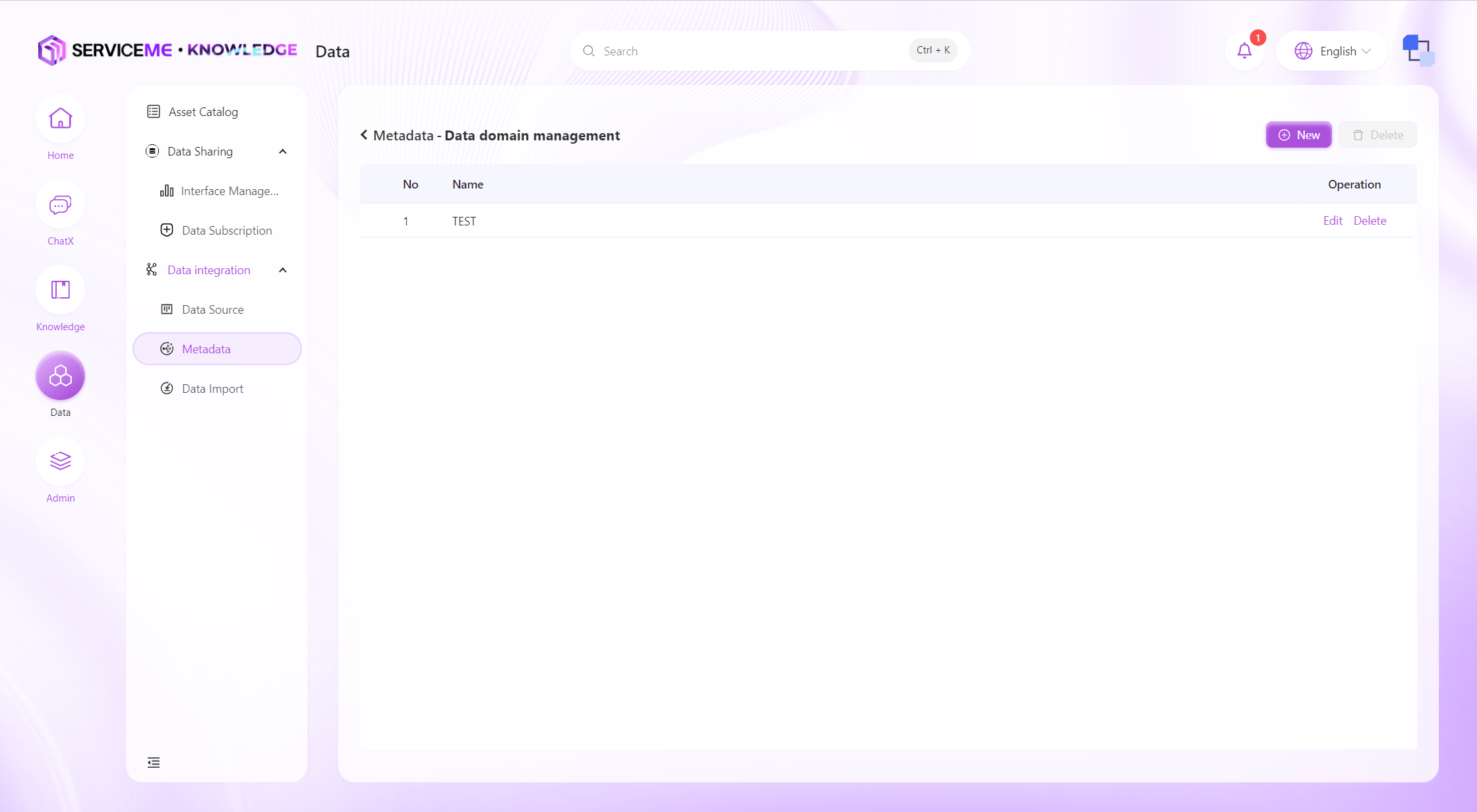
Task: Open the Knowledge book icon
Action: [x=60, y=291]
